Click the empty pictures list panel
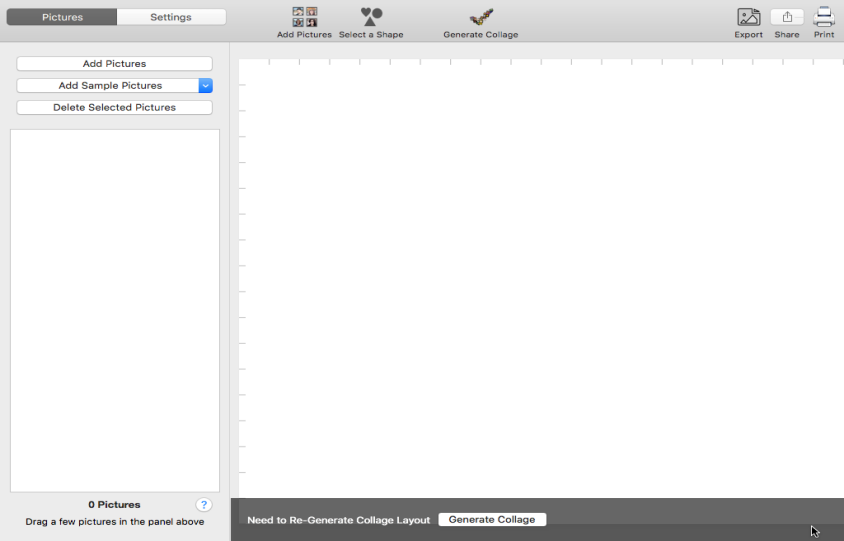Viewport: 844px width, 541px height. coord(115,310)
